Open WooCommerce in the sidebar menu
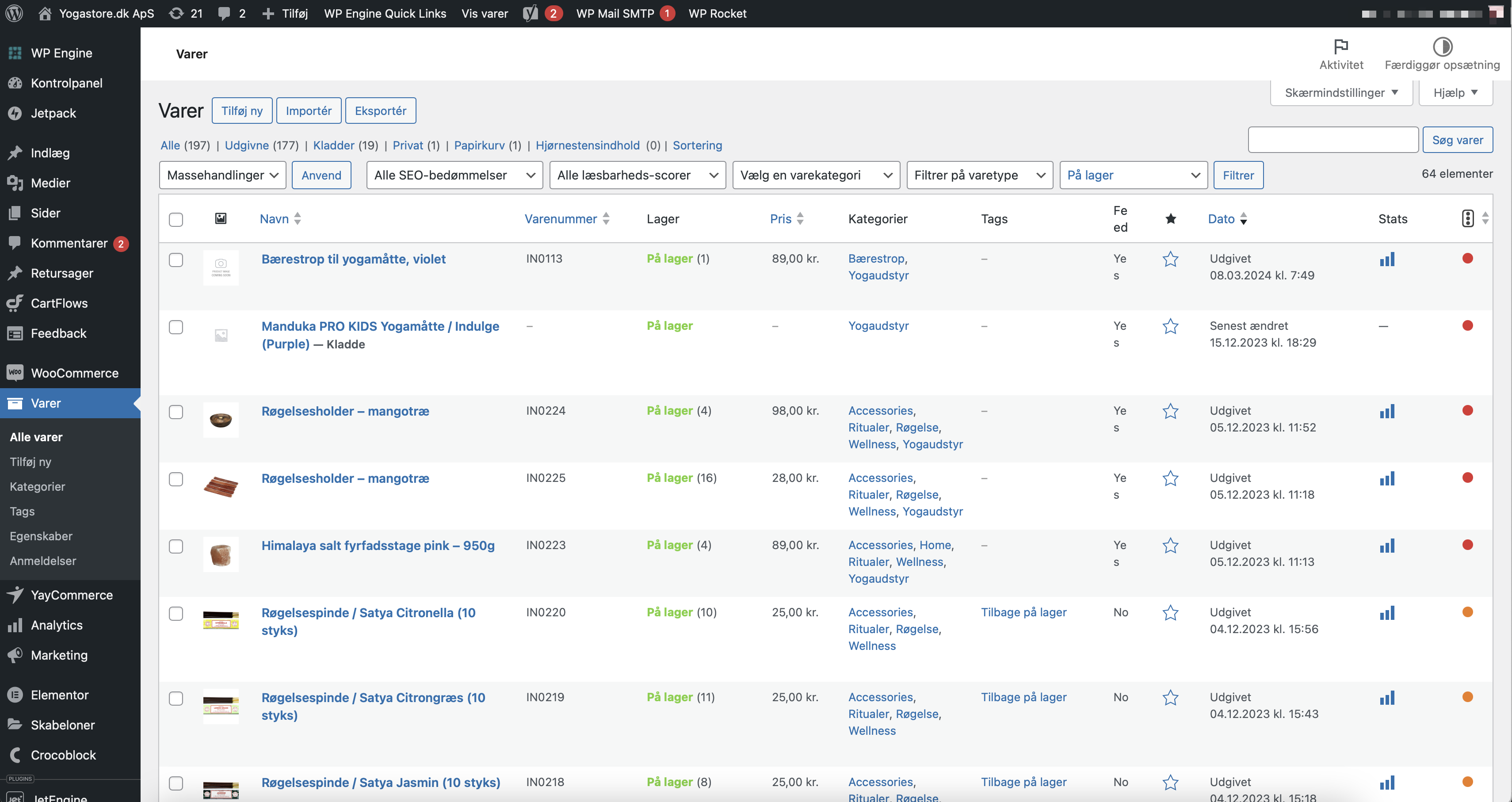The image size is (1512, 802). coord(74,373)
